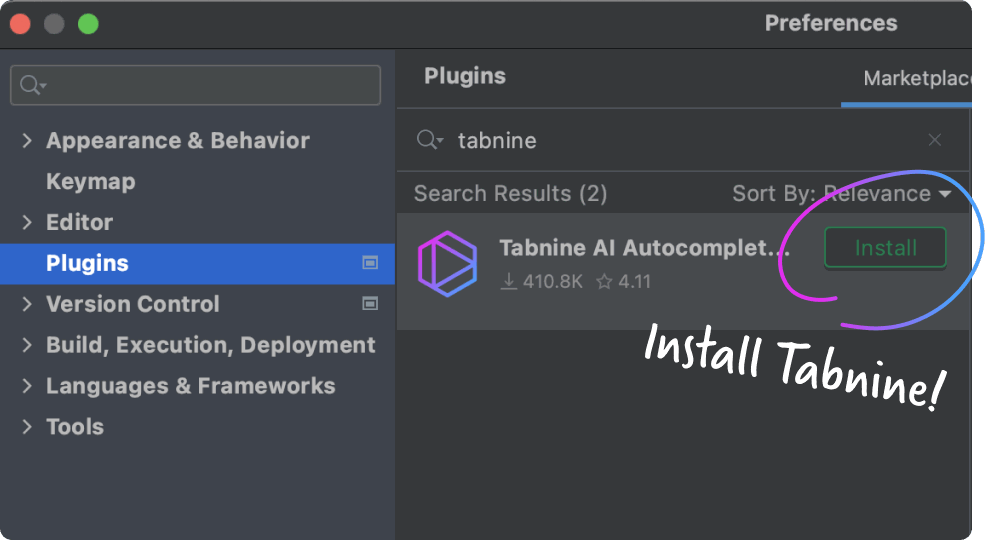Click the magnifier icon in settings search box
Viewport: 1008px width, 540px height.
(x=32, y=86)
